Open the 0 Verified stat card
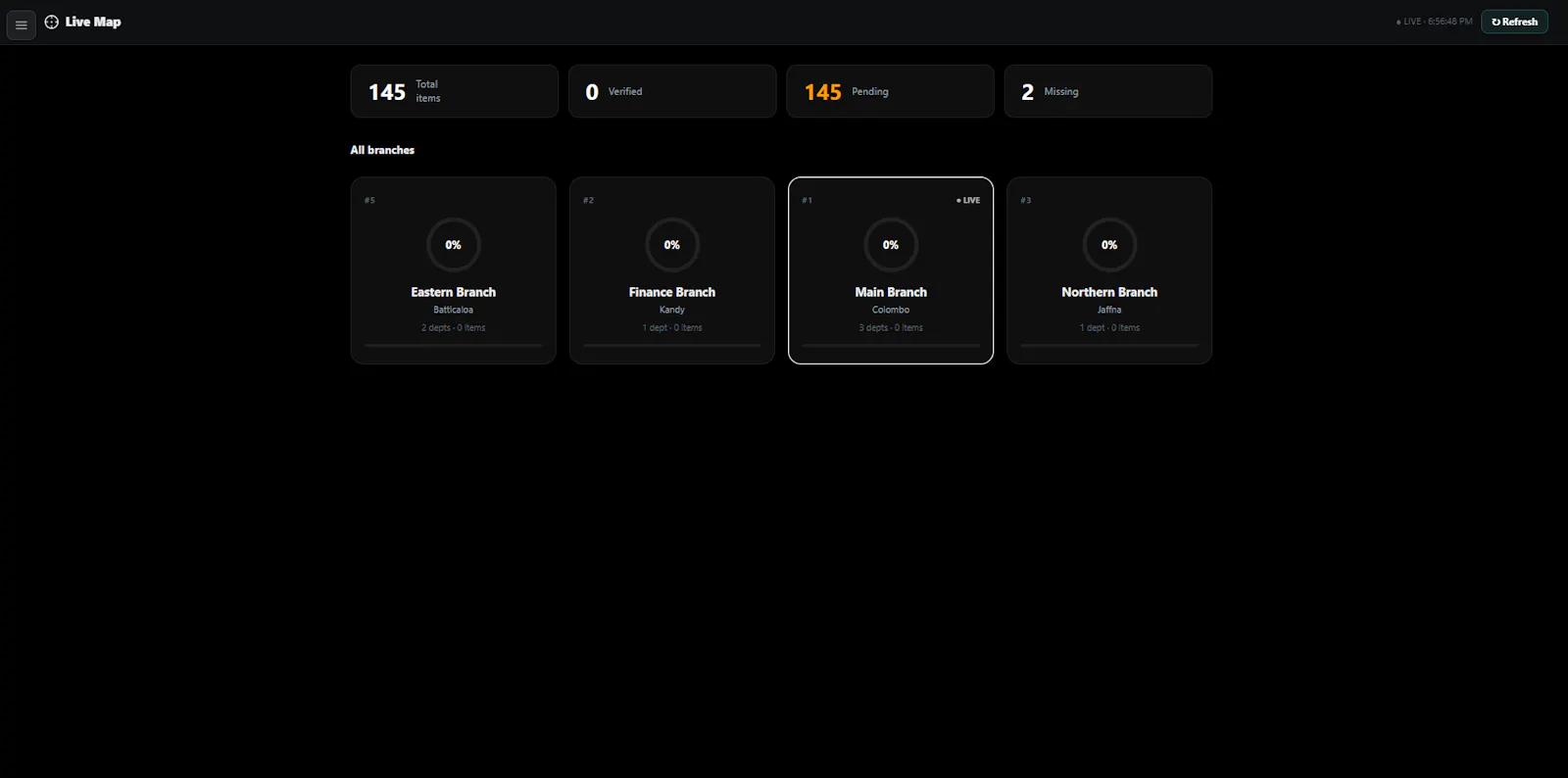1568x778 pixels. click(672, 91)
